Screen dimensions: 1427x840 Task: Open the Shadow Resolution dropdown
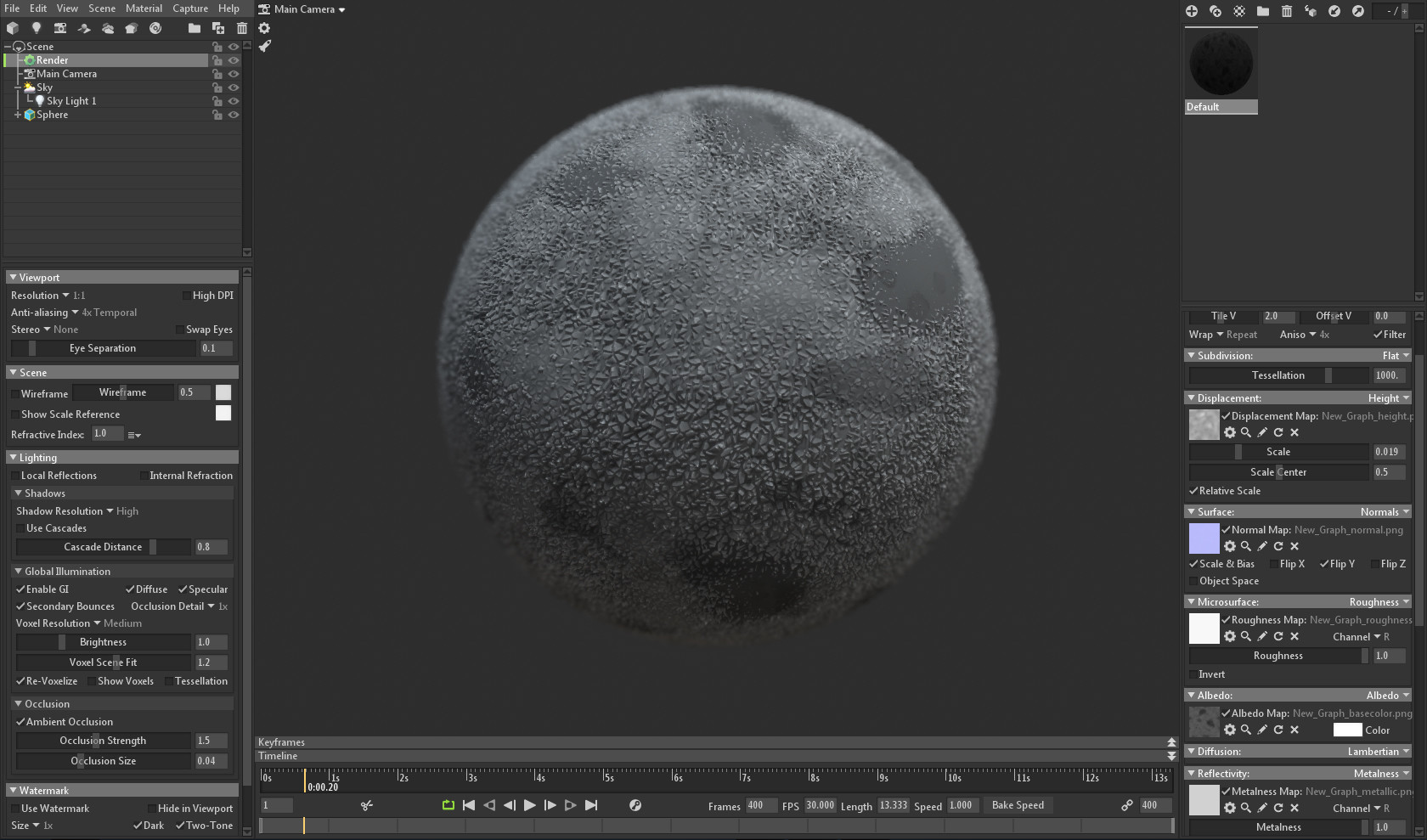point(111,510)
